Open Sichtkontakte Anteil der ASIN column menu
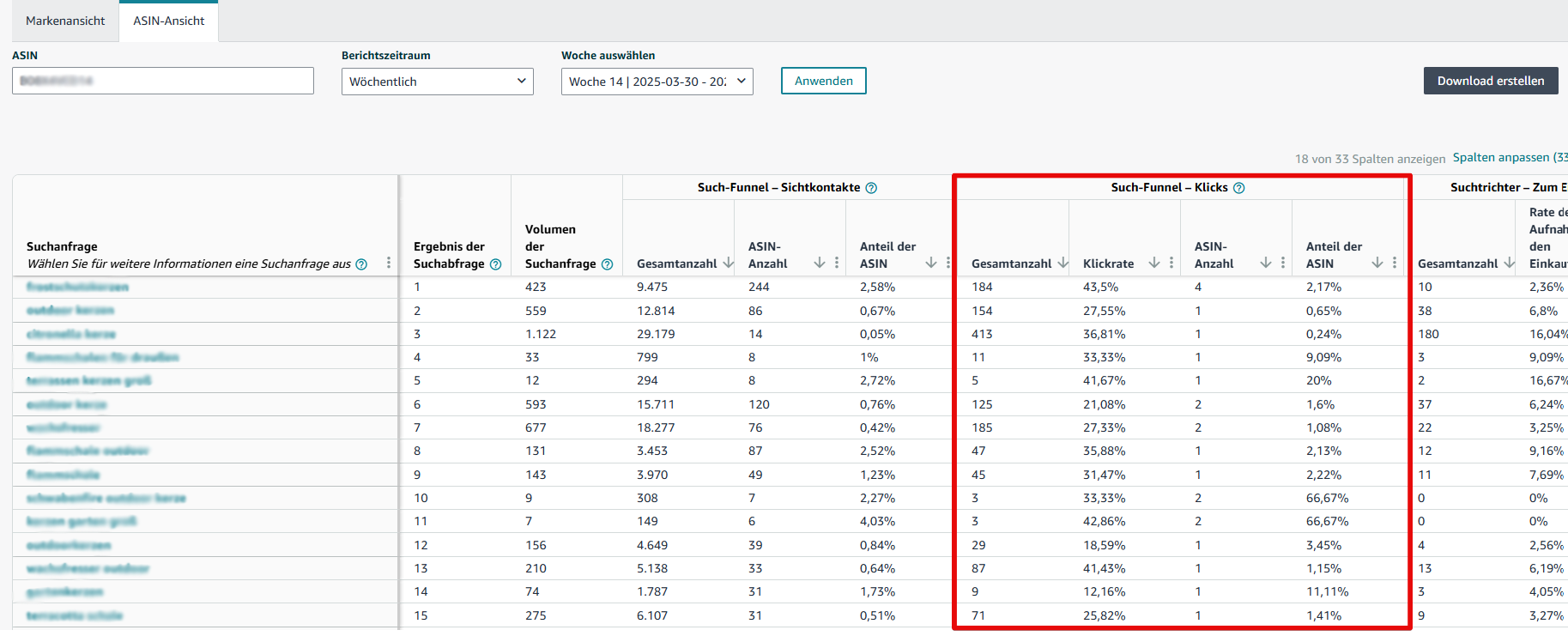This screenshot has width=1568, height=636. click(948, 263)
